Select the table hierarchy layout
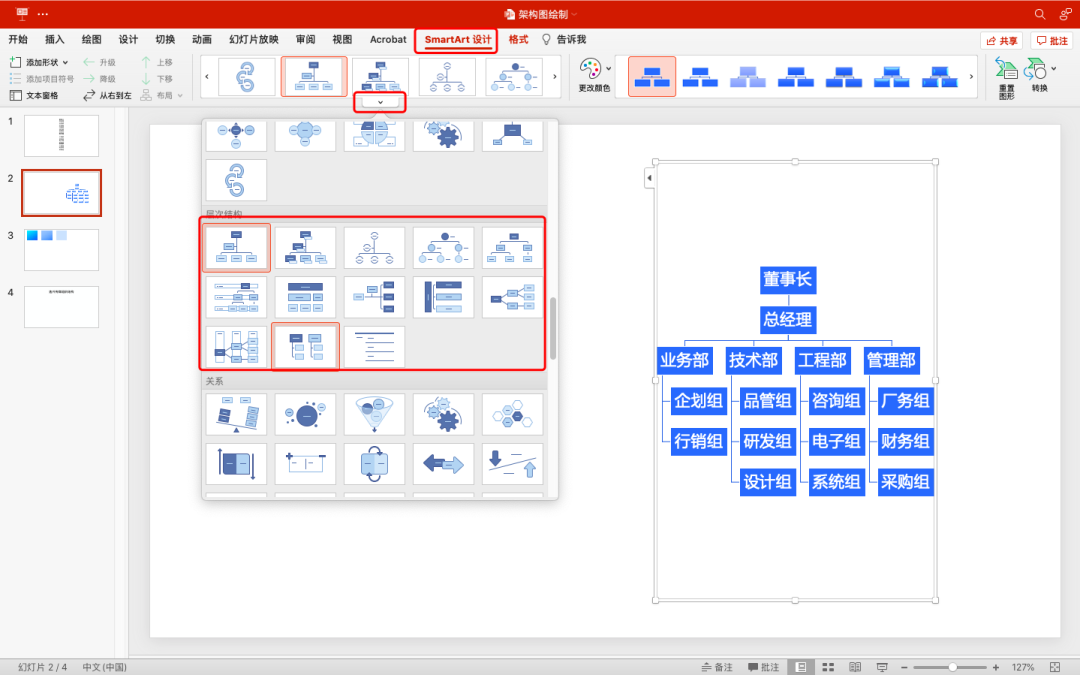 [305, 297]
